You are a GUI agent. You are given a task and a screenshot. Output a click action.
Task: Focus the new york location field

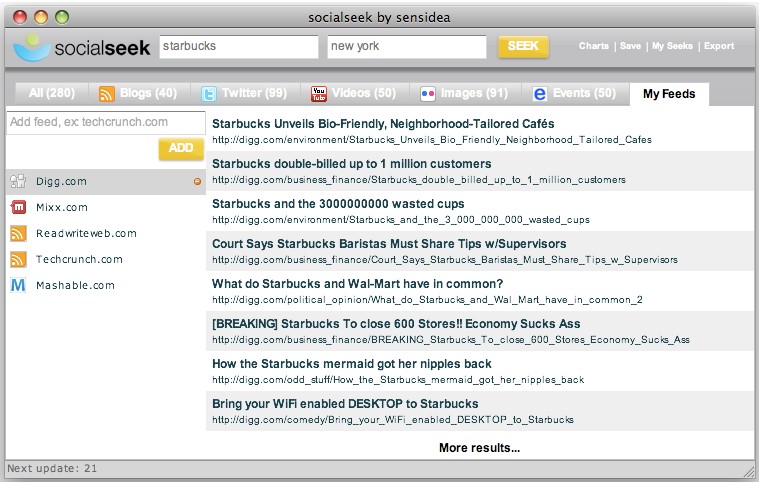point(407,46)
